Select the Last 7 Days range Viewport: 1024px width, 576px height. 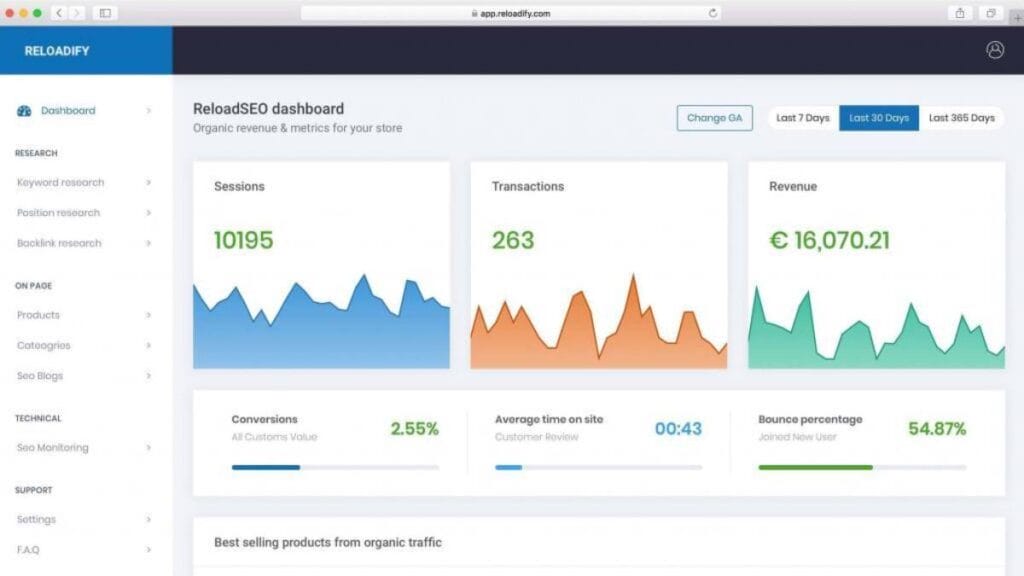pyautogui.click(x=803, y=118)
